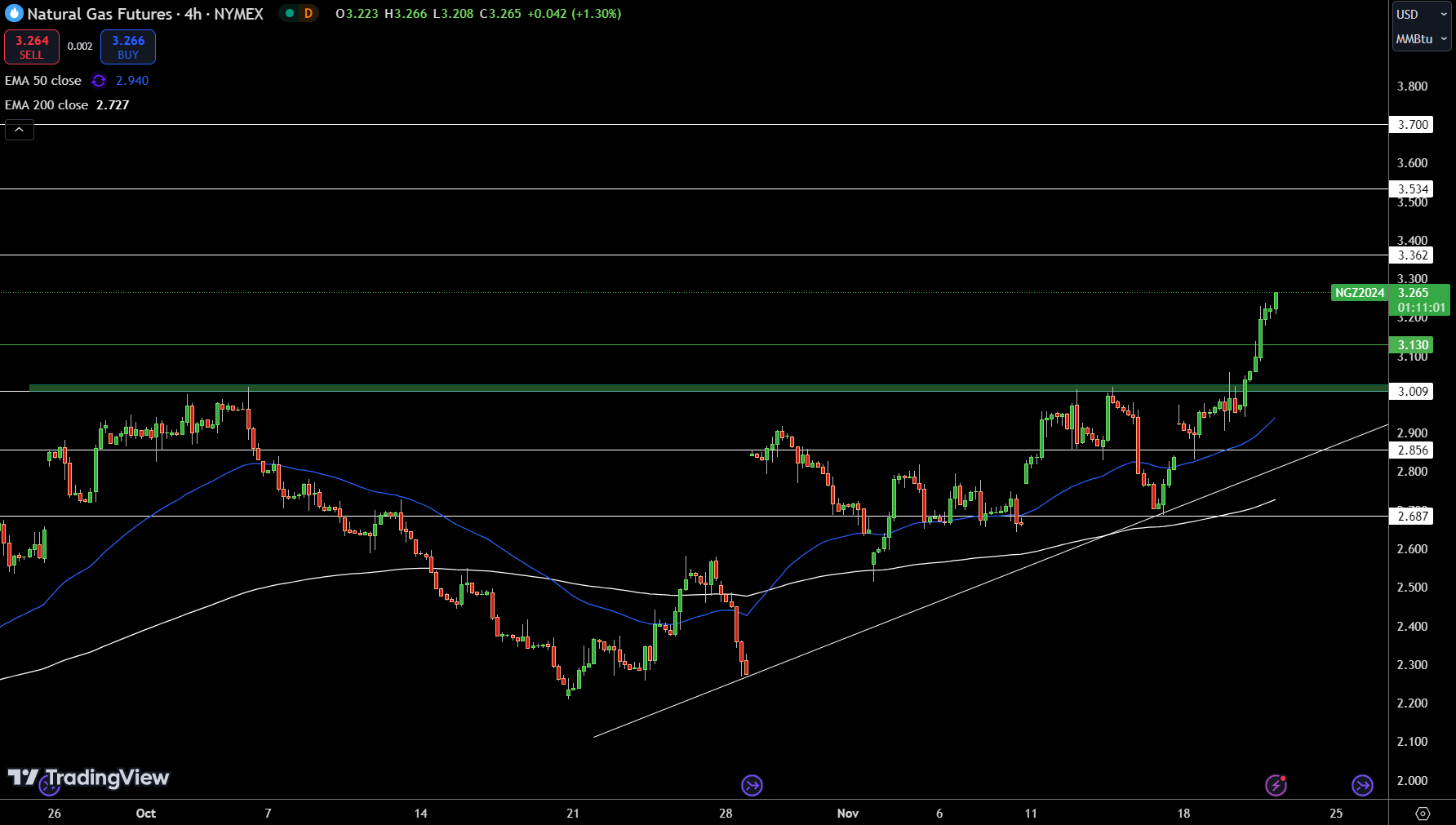Click the EMA 50 loading/refresh icon
Image resolution: width=1456 pixels, height=825 pixels.
pos(99,81)
